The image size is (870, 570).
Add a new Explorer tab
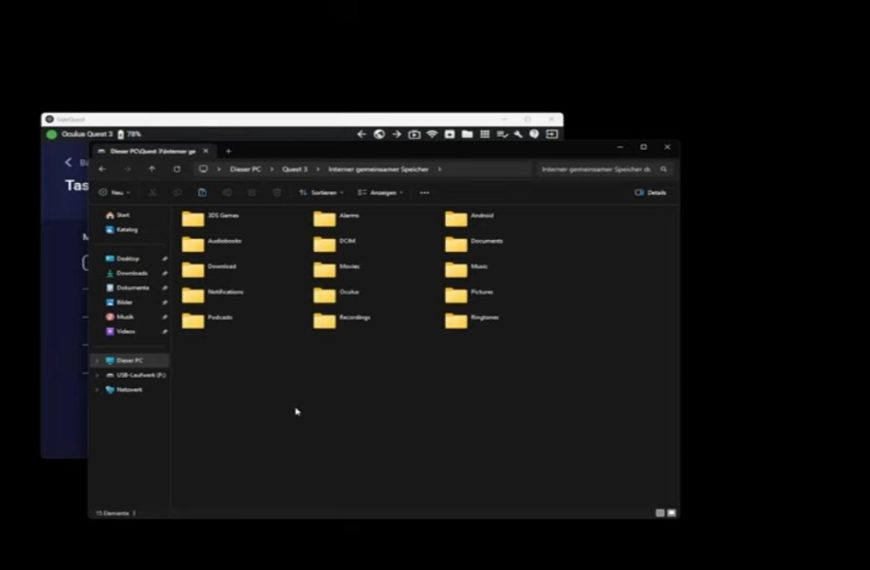(228, 151)
